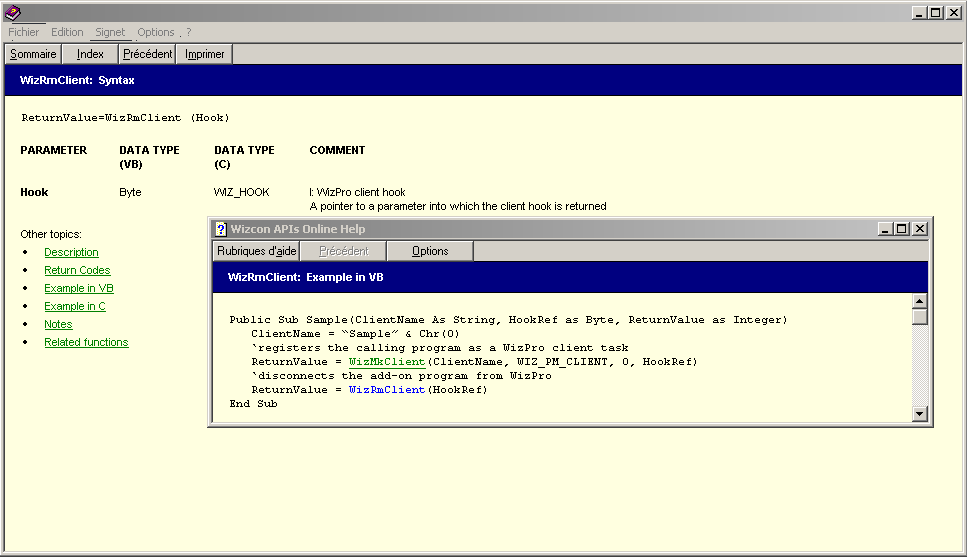Click the question mark icon in Wizcon APIs Online Help title
Viewport: 967px width, 557px height.
[221, 229]
